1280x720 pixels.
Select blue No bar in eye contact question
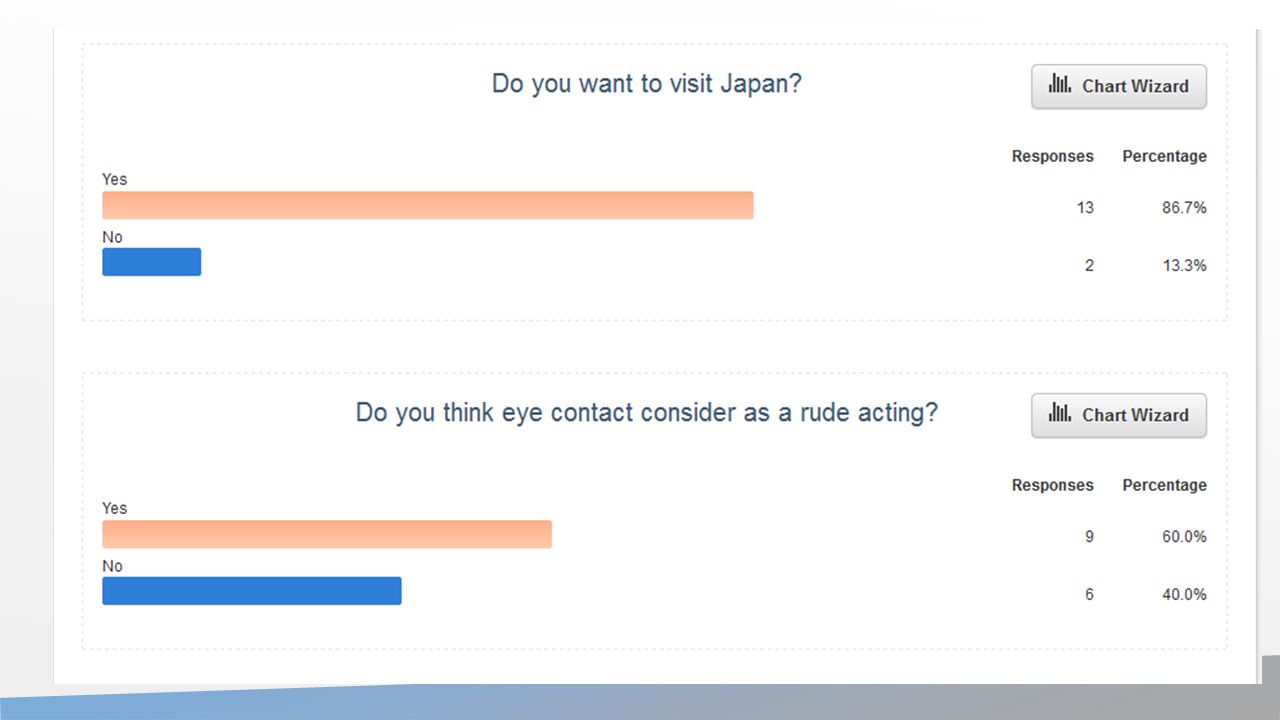tap(252, 591)
